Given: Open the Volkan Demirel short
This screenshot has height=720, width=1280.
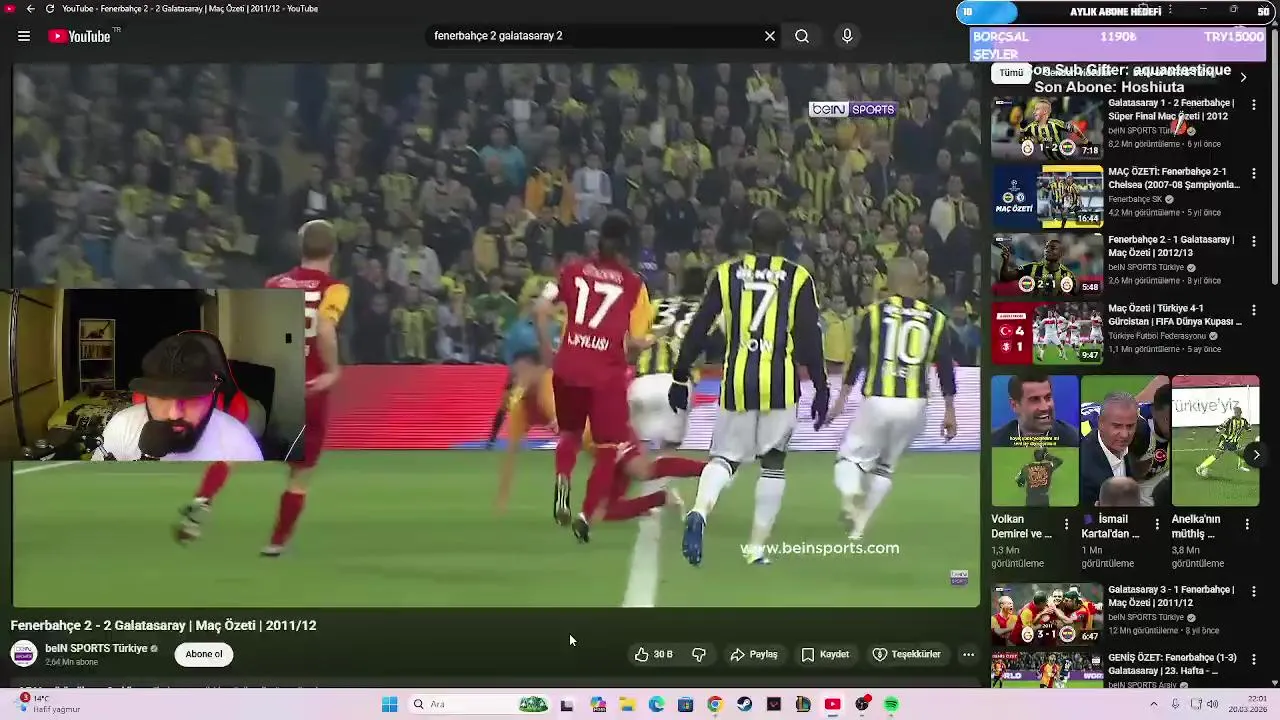Looking at the screenshot, I should pos(1035,441).
